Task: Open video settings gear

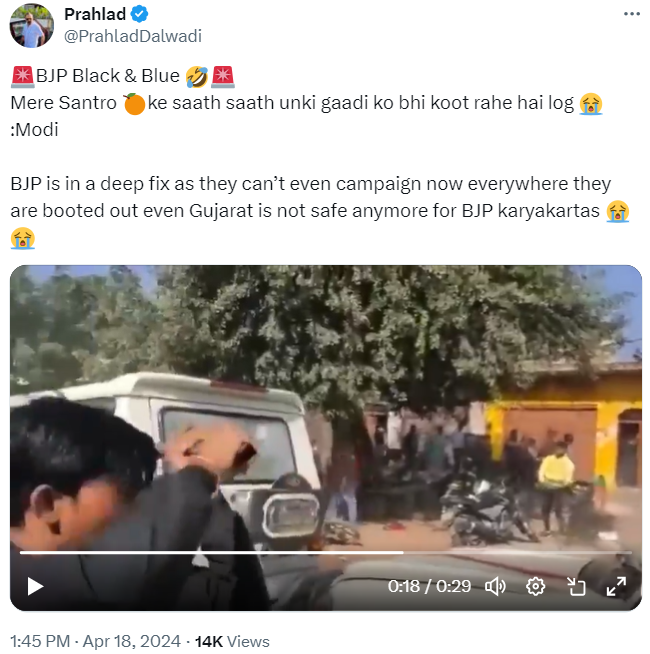Action: [535, 586]
